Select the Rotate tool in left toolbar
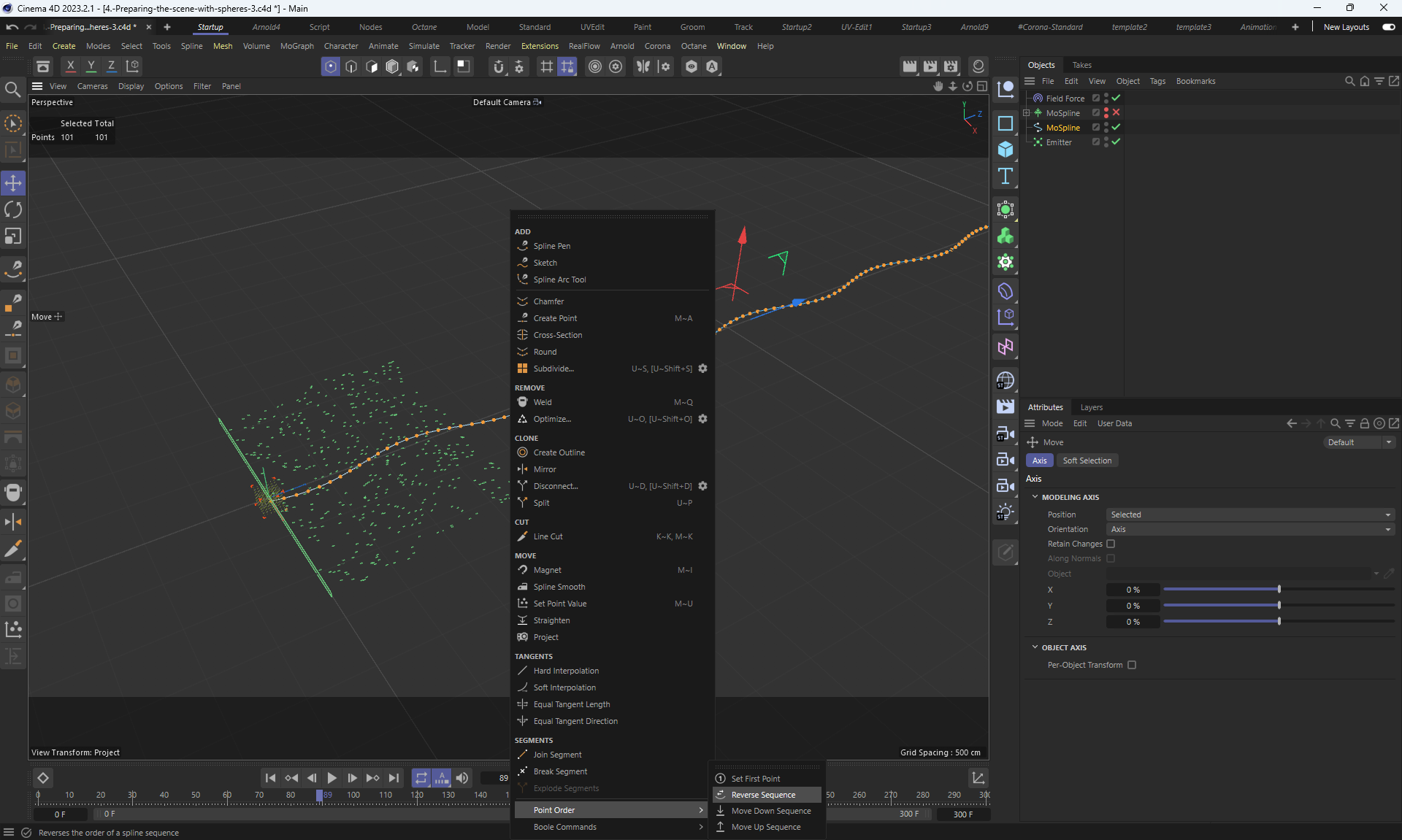This screenshot has width=1402, height=840. coord(13,210)
